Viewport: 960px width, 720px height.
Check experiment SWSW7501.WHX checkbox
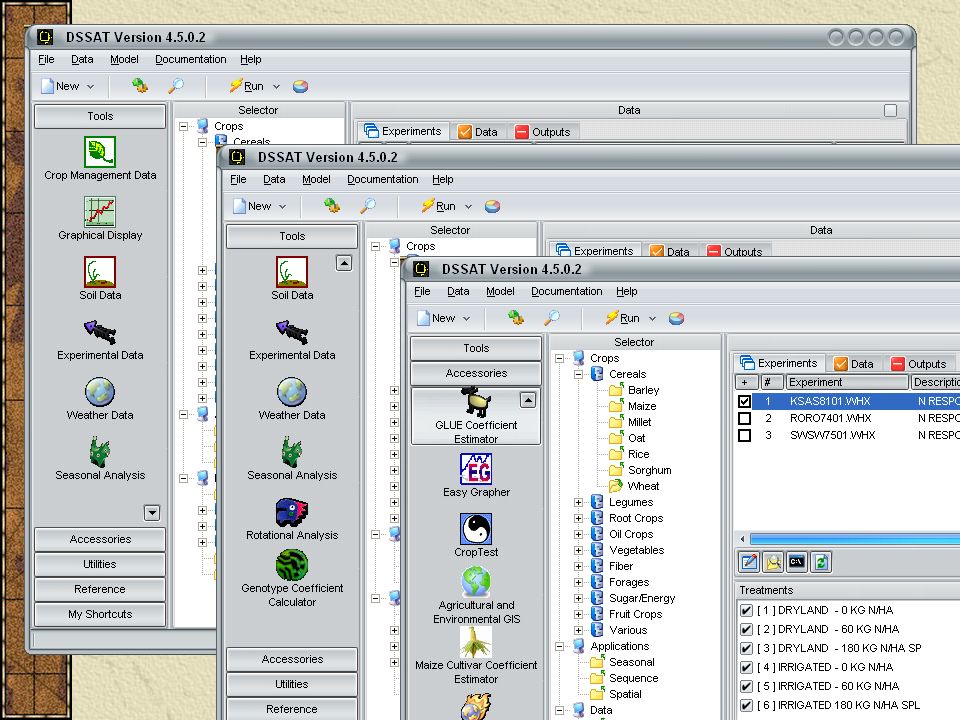(744, 435)
